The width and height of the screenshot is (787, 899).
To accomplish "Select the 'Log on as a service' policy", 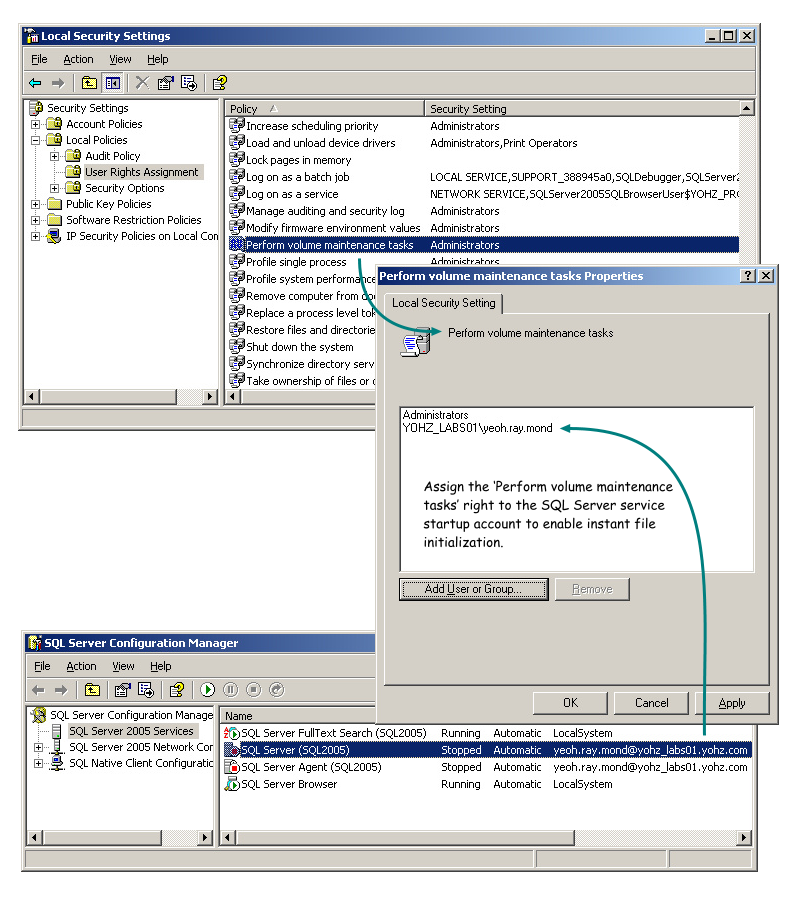I will (292, 194).
